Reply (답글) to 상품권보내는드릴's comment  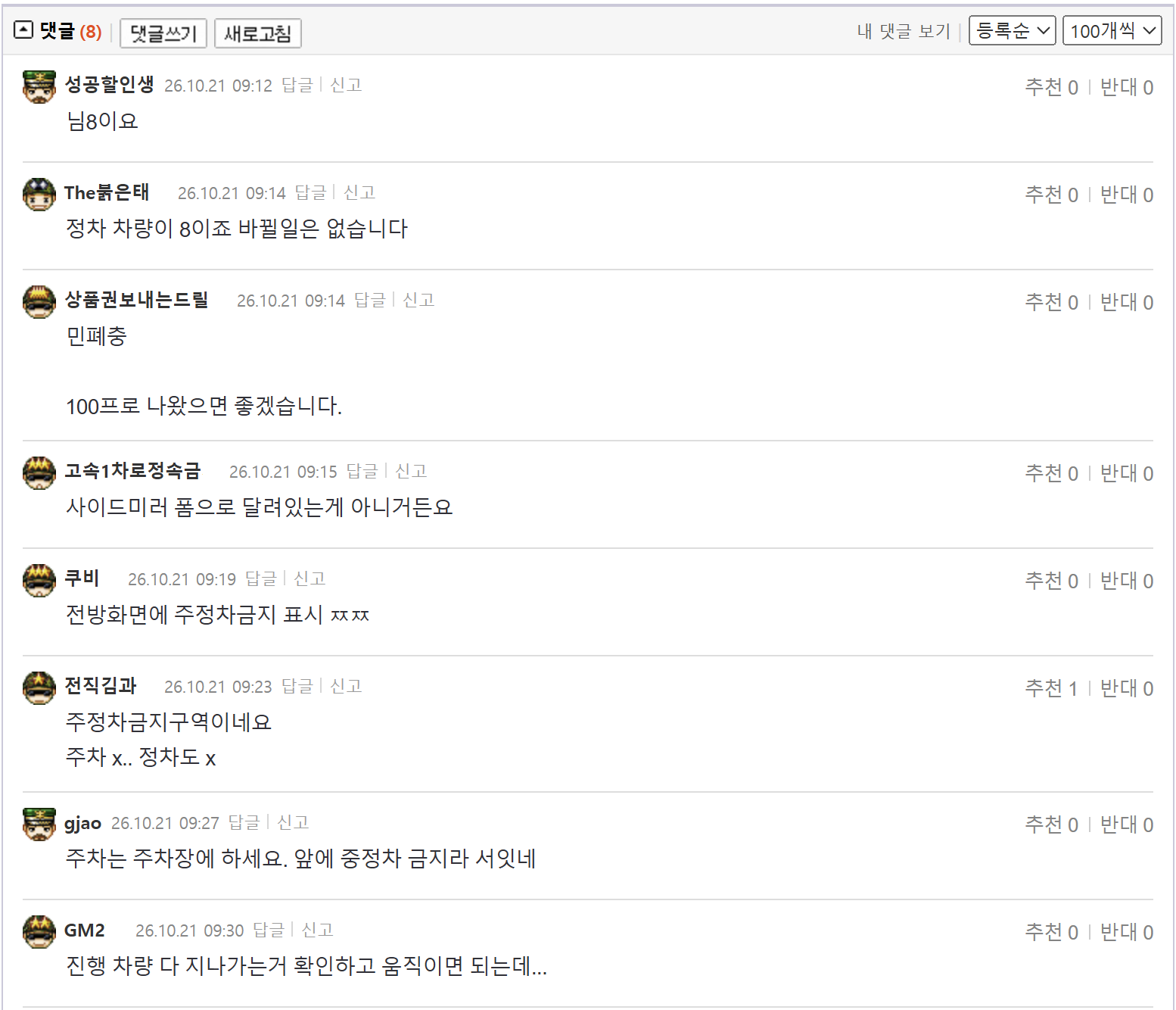(x=369, y=300)
